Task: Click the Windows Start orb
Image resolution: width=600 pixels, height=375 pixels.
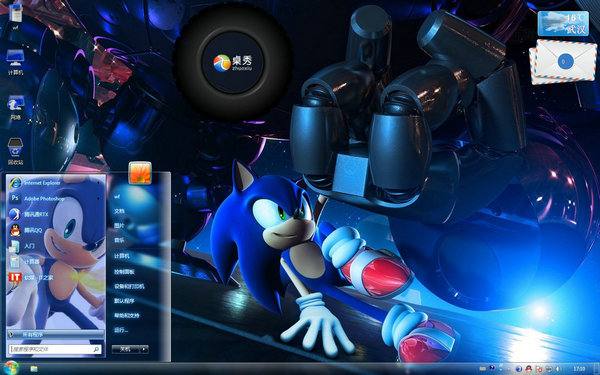Action: (11, 368)
